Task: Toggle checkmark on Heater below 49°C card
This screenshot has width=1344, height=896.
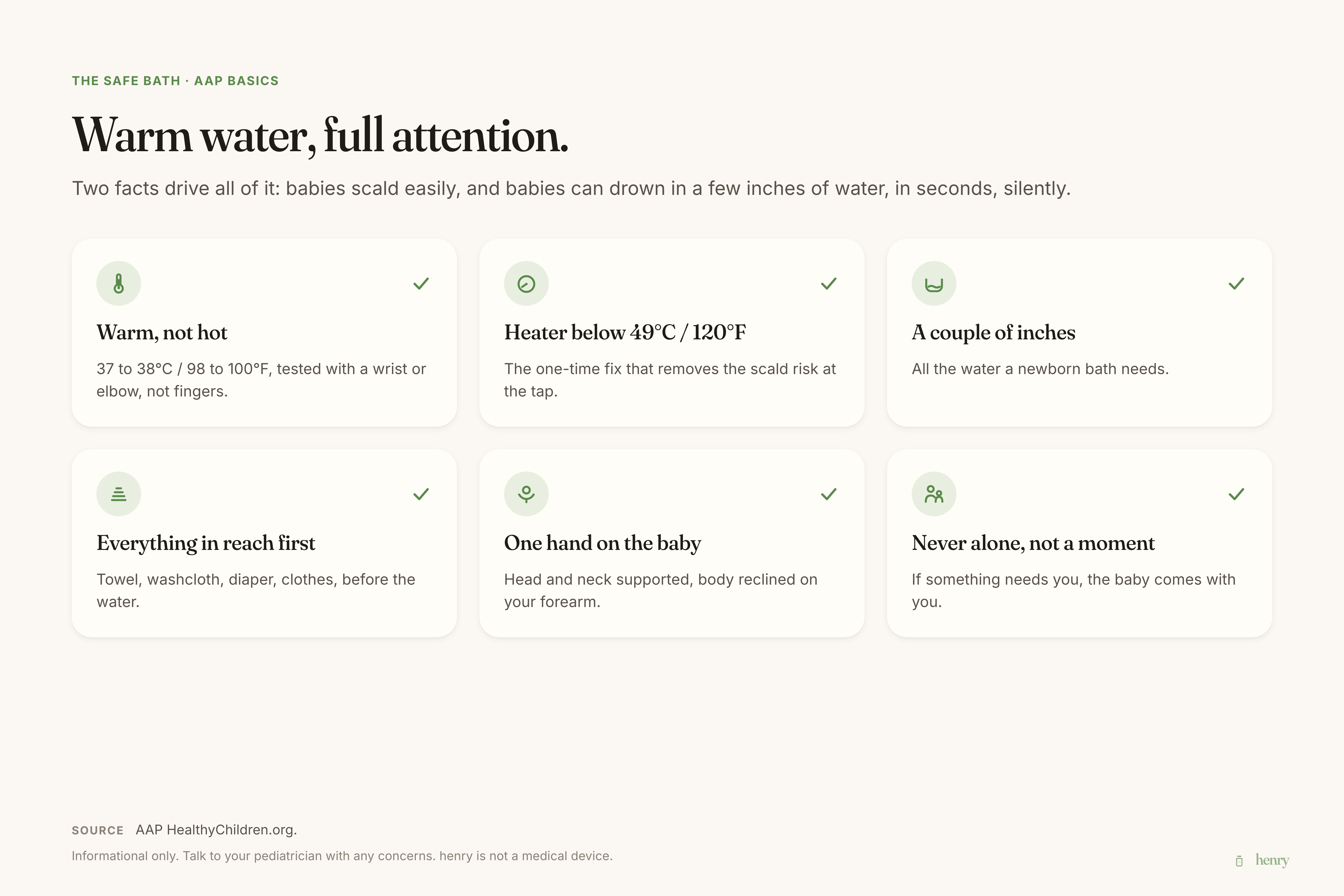Action: pos(829,283)
